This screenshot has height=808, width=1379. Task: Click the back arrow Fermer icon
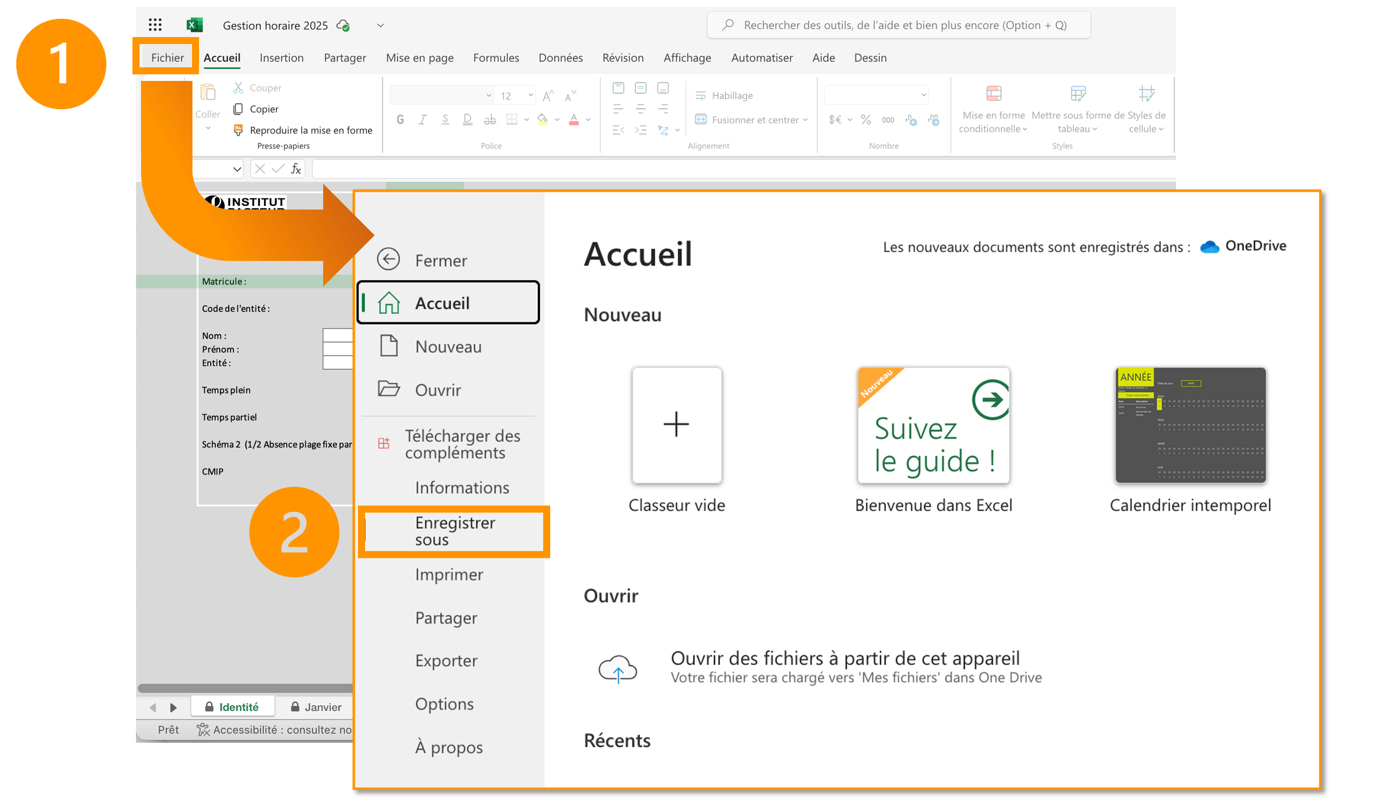pos(389,260)
